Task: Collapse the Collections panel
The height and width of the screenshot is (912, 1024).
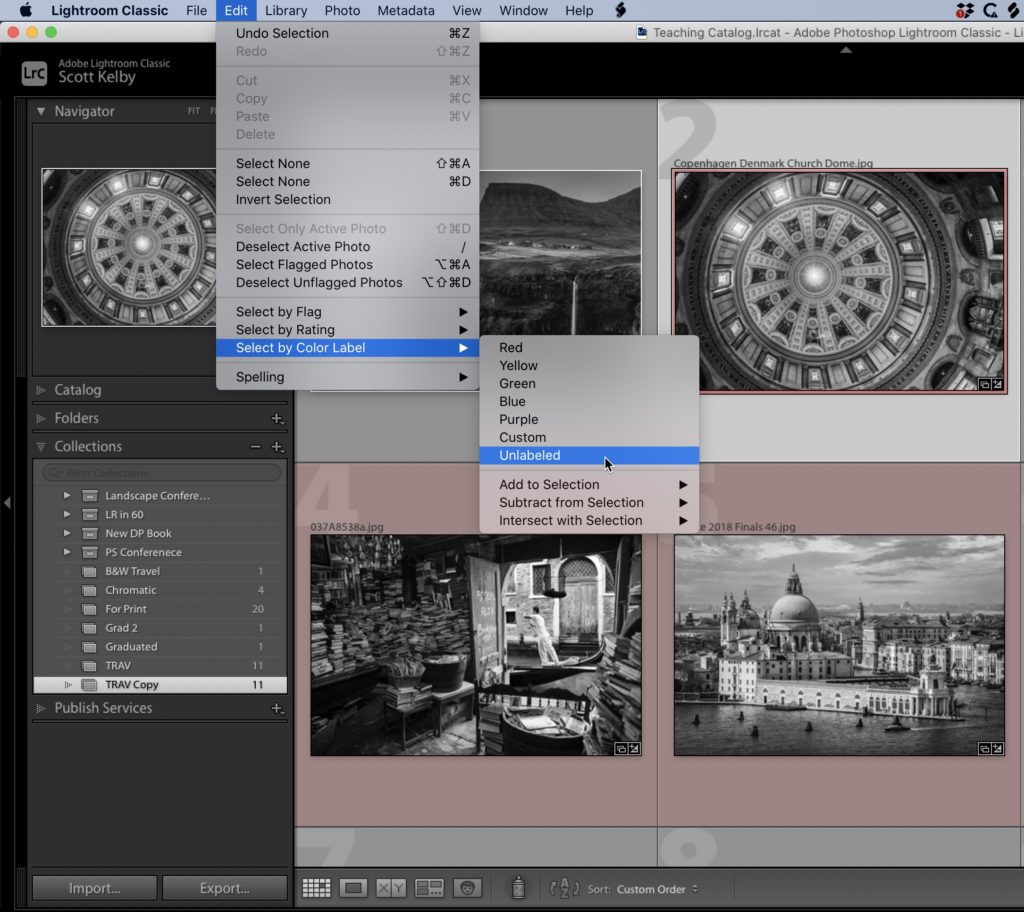Action: pos(41,447)
